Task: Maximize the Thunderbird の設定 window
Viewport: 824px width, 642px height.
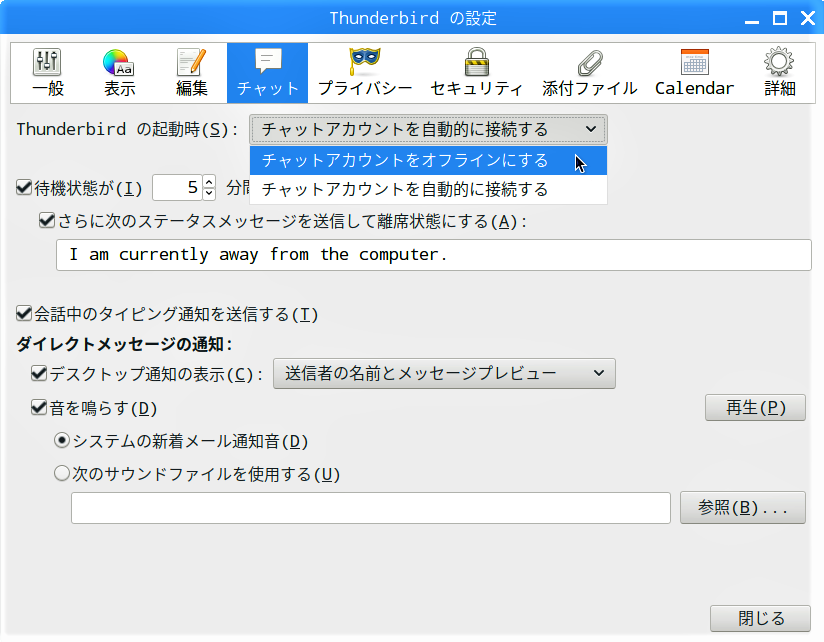Action: [780, 19]
